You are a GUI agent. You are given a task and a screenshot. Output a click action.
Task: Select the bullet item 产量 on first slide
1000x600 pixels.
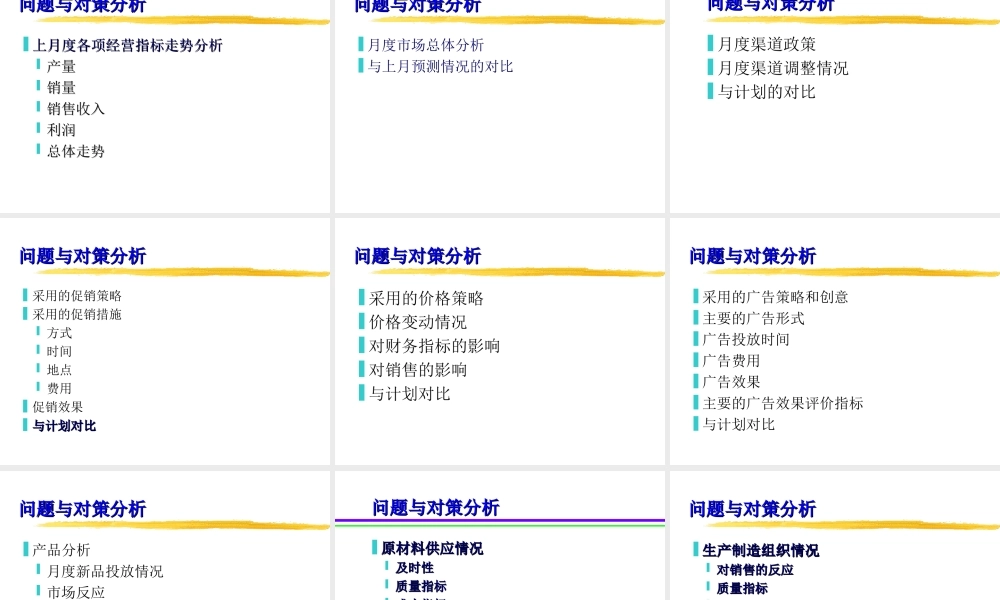61,66
